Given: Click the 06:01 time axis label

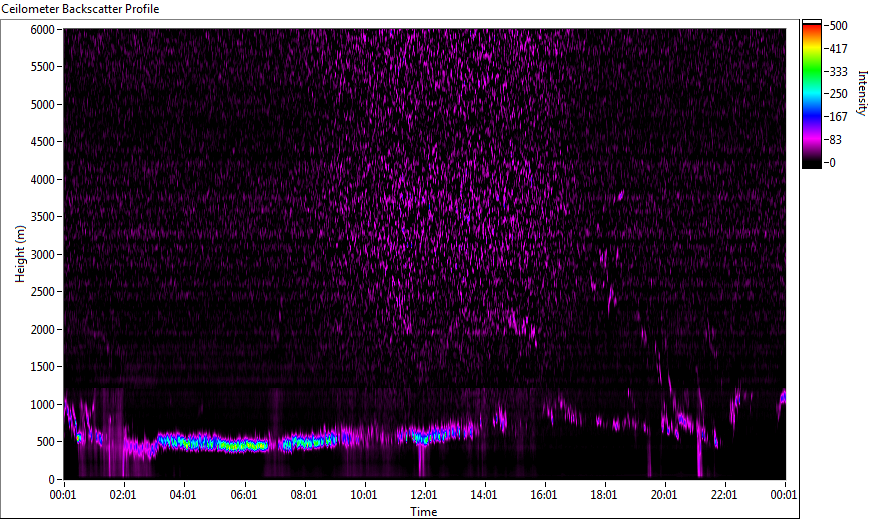Looking at the screenshot, I should (244, 495).
